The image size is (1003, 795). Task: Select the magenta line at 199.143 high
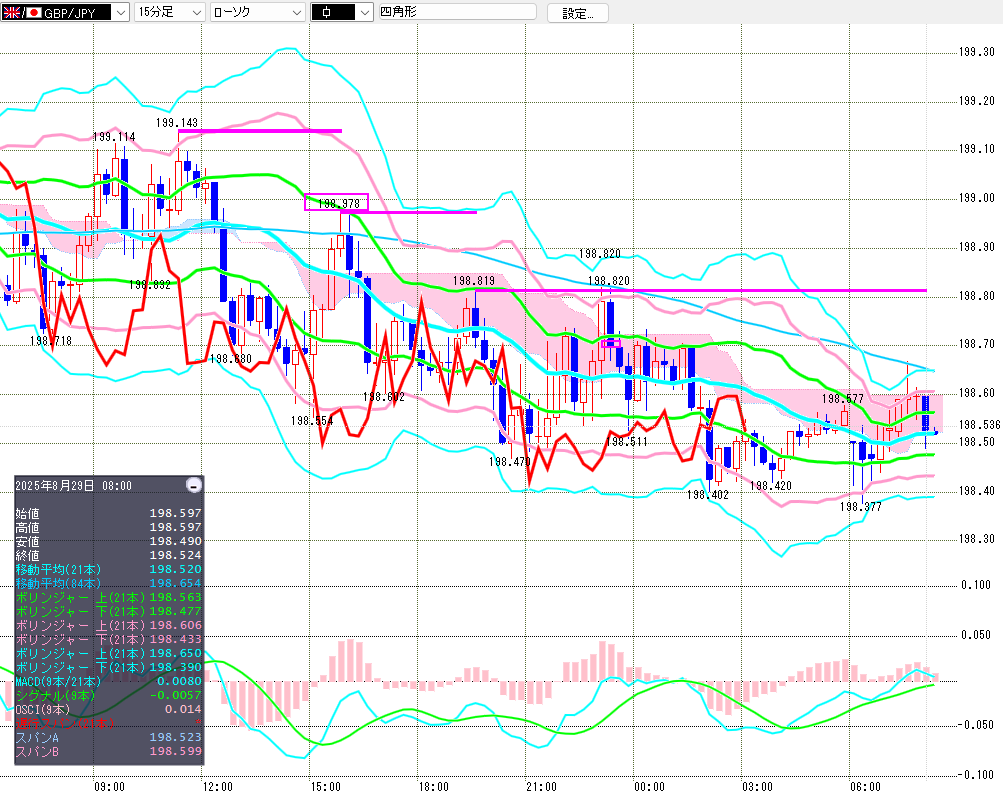pyautogui.click(x=260, y=131)
